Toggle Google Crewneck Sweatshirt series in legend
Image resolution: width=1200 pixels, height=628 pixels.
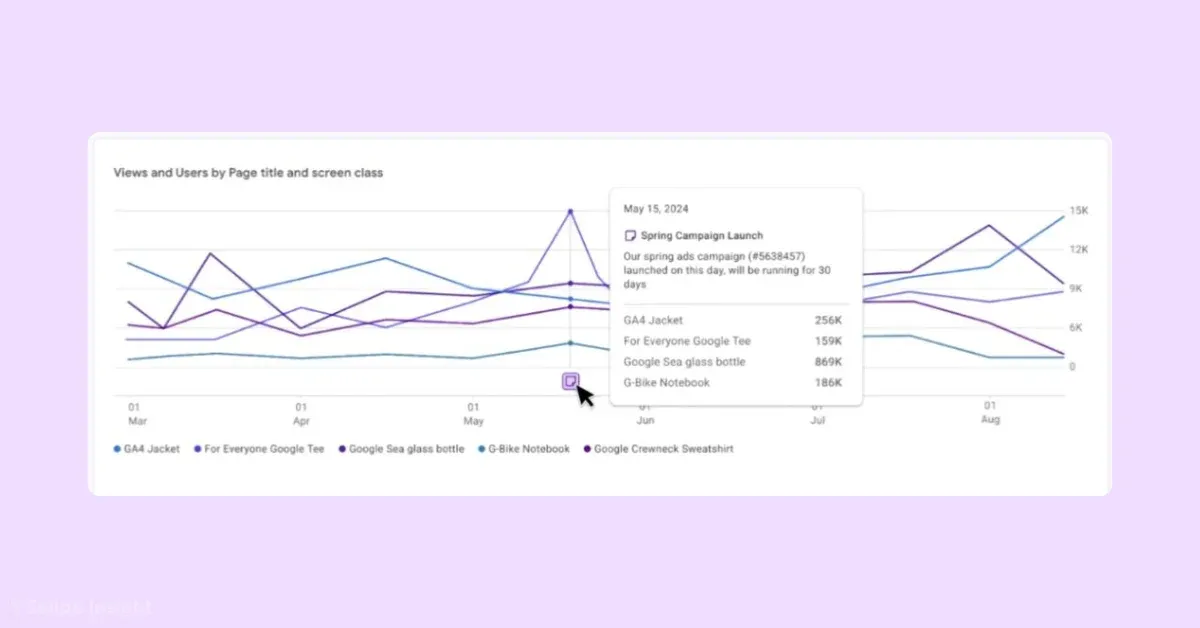(663, 450)
